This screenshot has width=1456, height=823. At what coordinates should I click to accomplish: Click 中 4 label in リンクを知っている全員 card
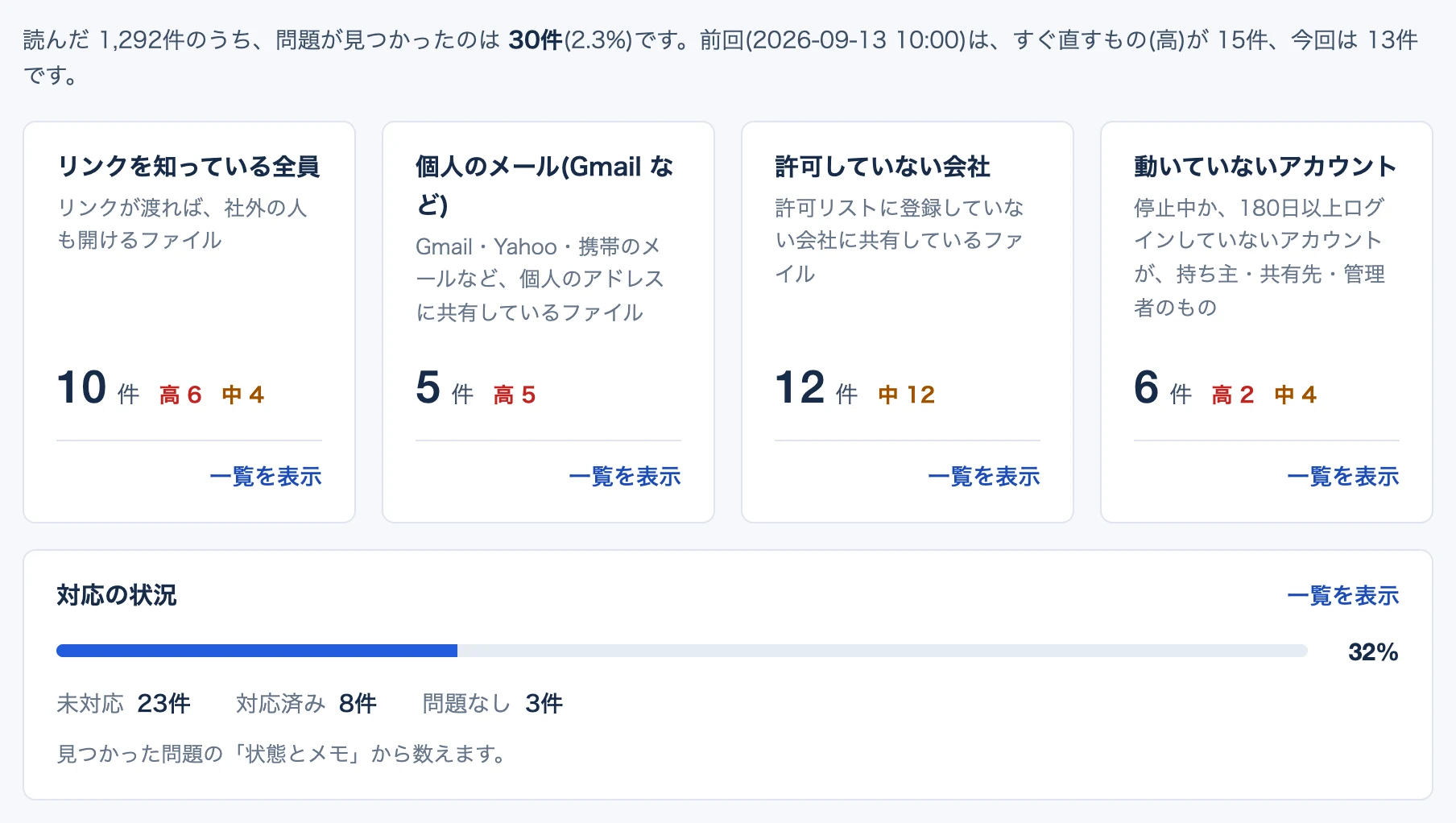tap(243, 395)
